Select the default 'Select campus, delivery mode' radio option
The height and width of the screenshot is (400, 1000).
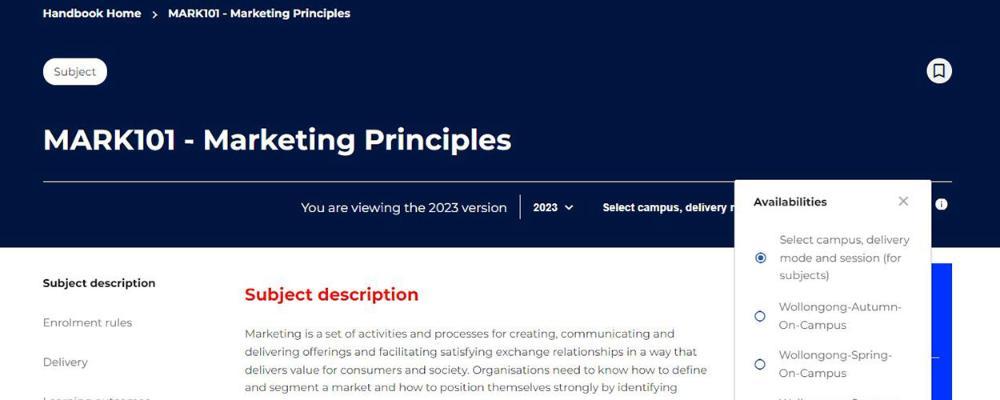point(760,258)
